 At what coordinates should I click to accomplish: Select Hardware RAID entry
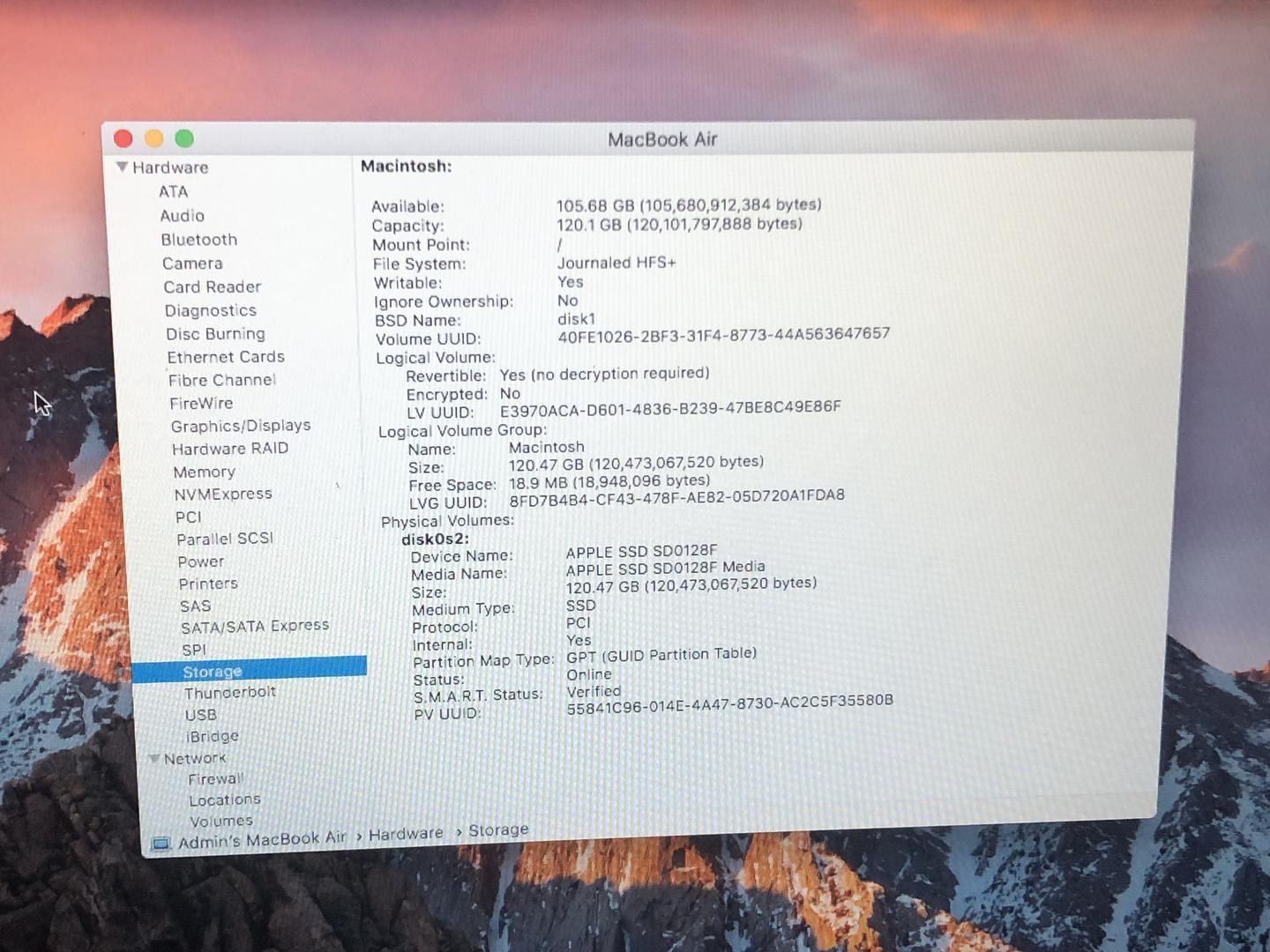(230, 449)
